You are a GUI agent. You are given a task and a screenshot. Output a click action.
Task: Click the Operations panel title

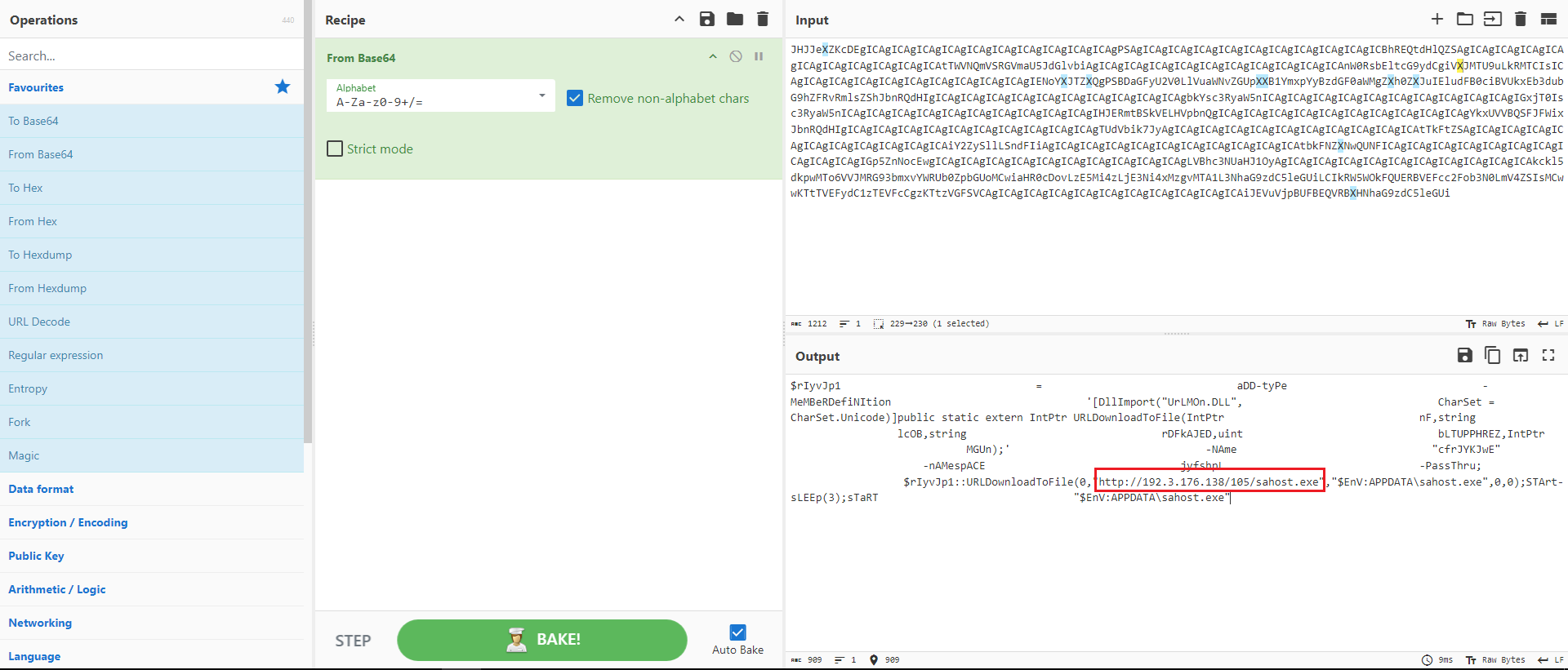[x=44, y=20]
